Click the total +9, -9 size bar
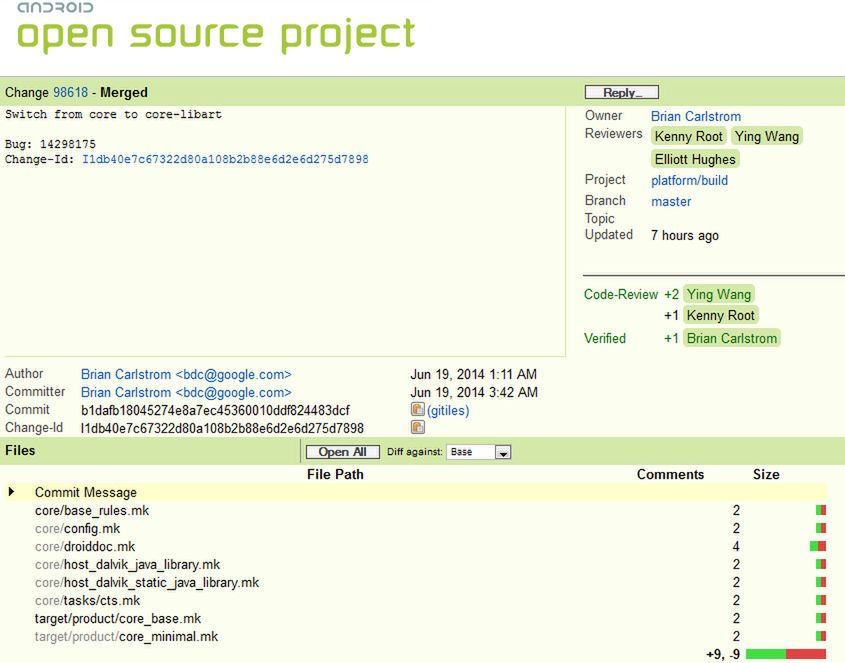This screenshot has width=845, height=663. tap(786, 654)
